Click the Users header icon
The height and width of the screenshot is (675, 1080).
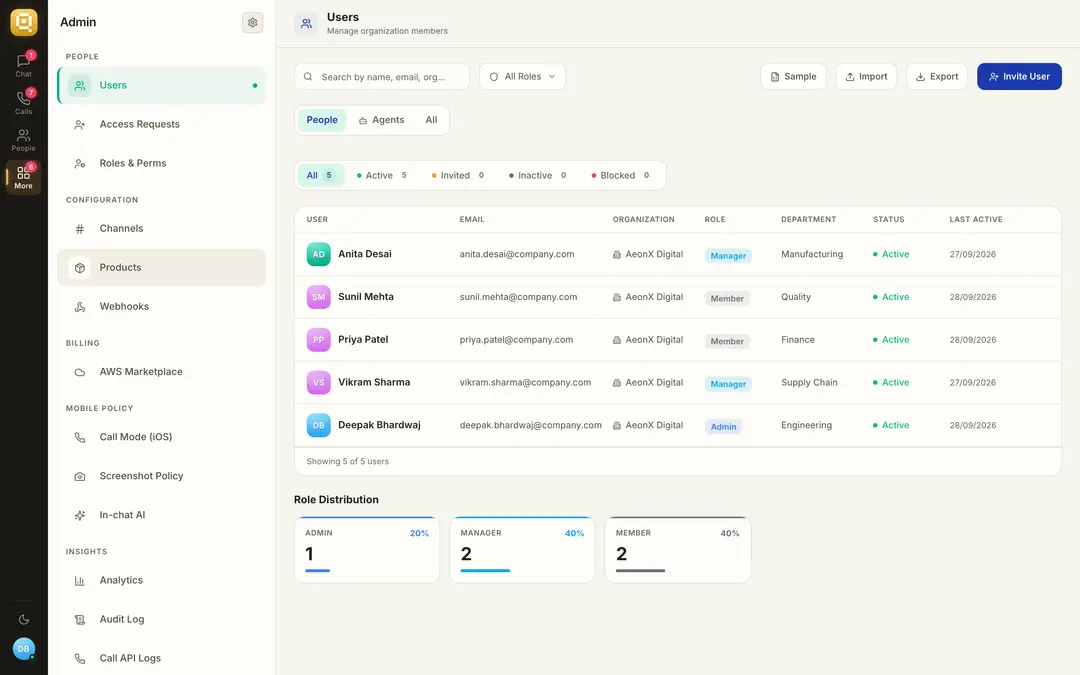306,23
